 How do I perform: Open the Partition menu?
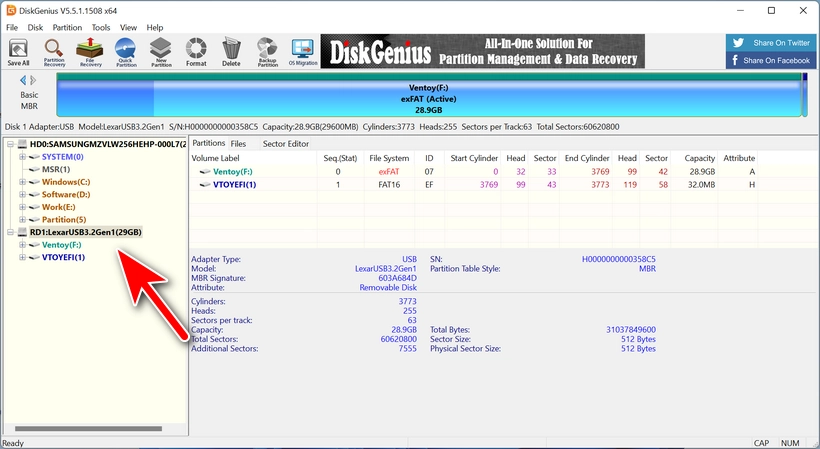[67, 27]
